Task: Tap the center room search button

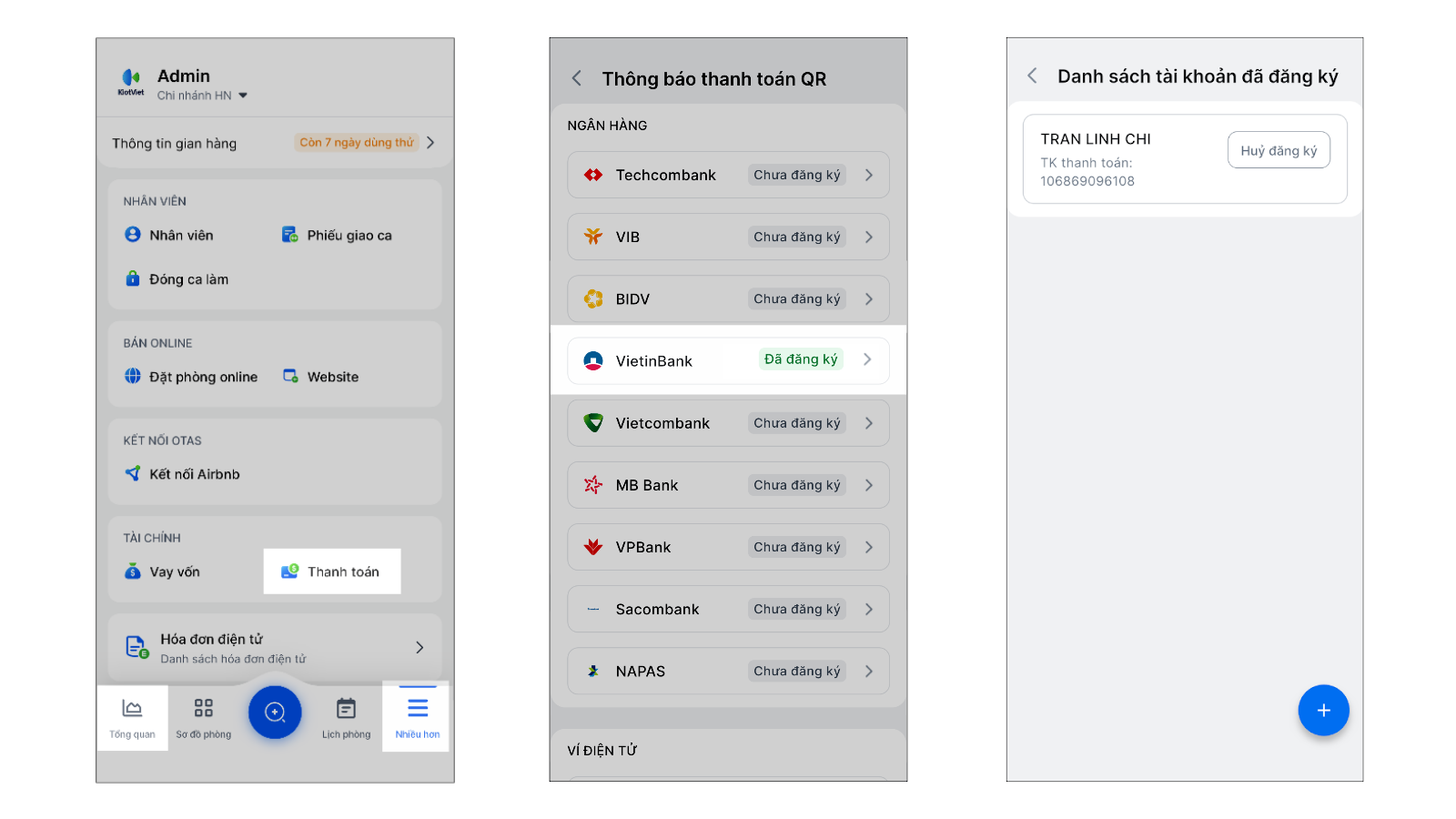Action: coord(275,712)
